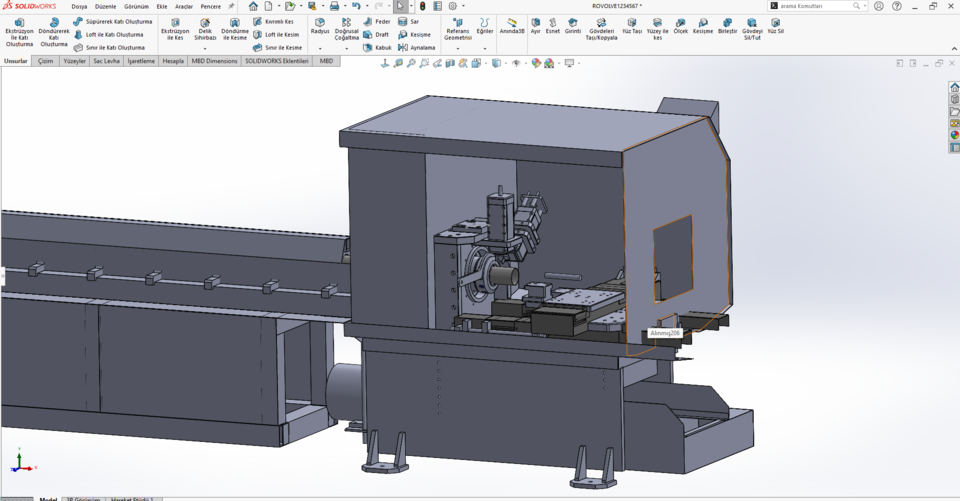Click the Esnet flex tool

(x=553, y=26)
